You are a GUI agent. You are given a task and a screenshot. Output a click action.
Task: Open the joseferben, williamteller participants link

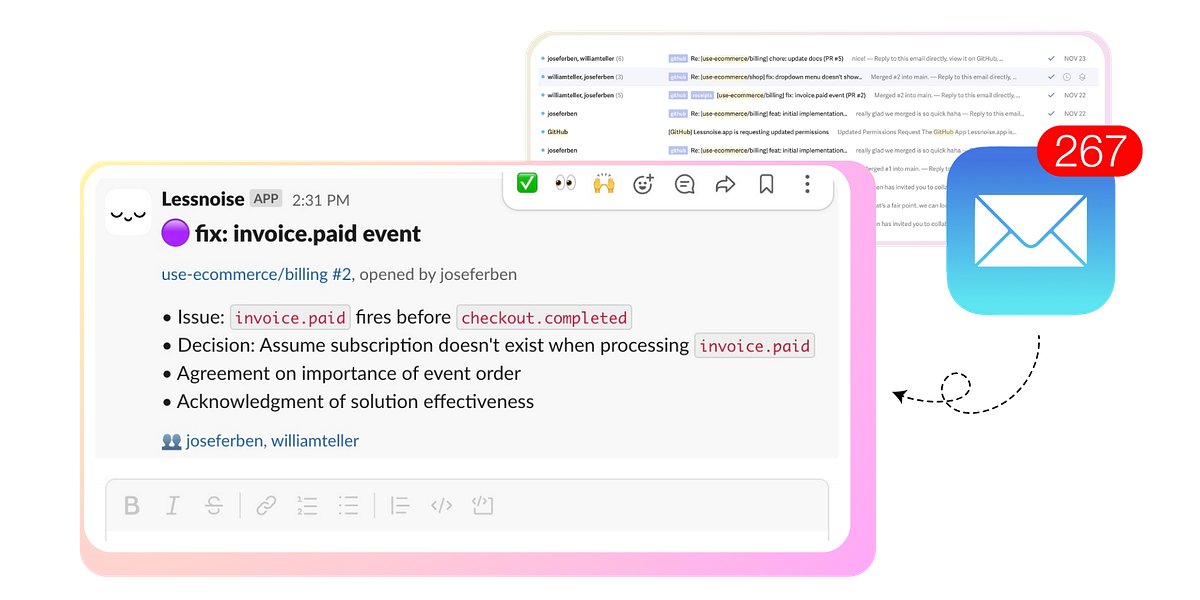tap(272, 441)
